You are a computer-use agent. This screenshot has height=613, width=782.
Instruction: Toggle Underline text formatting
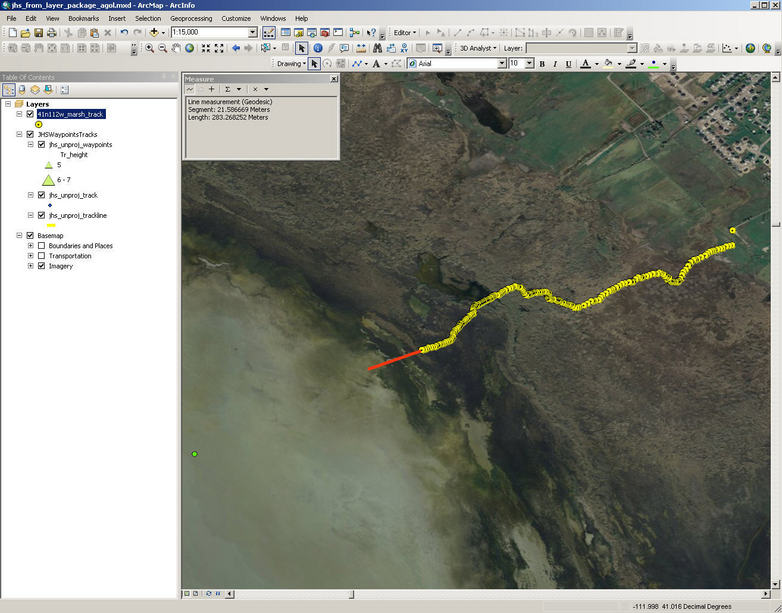(x=568, y=64)
